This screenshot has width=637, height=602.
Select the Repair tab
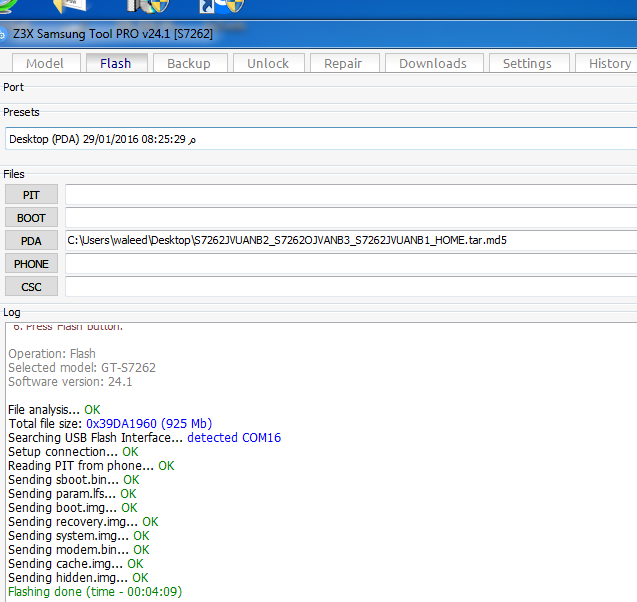point(344,63)
